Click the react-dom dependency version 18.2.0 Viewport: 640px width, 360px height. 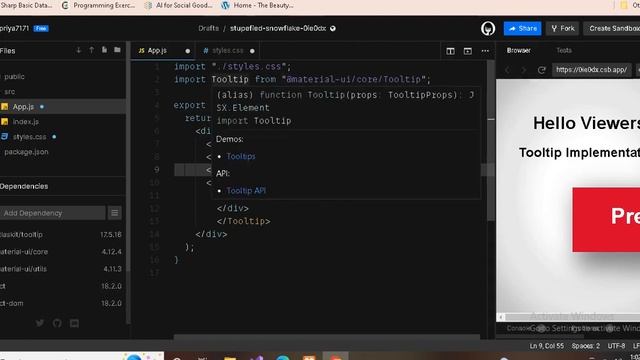(x=111, y=303)
